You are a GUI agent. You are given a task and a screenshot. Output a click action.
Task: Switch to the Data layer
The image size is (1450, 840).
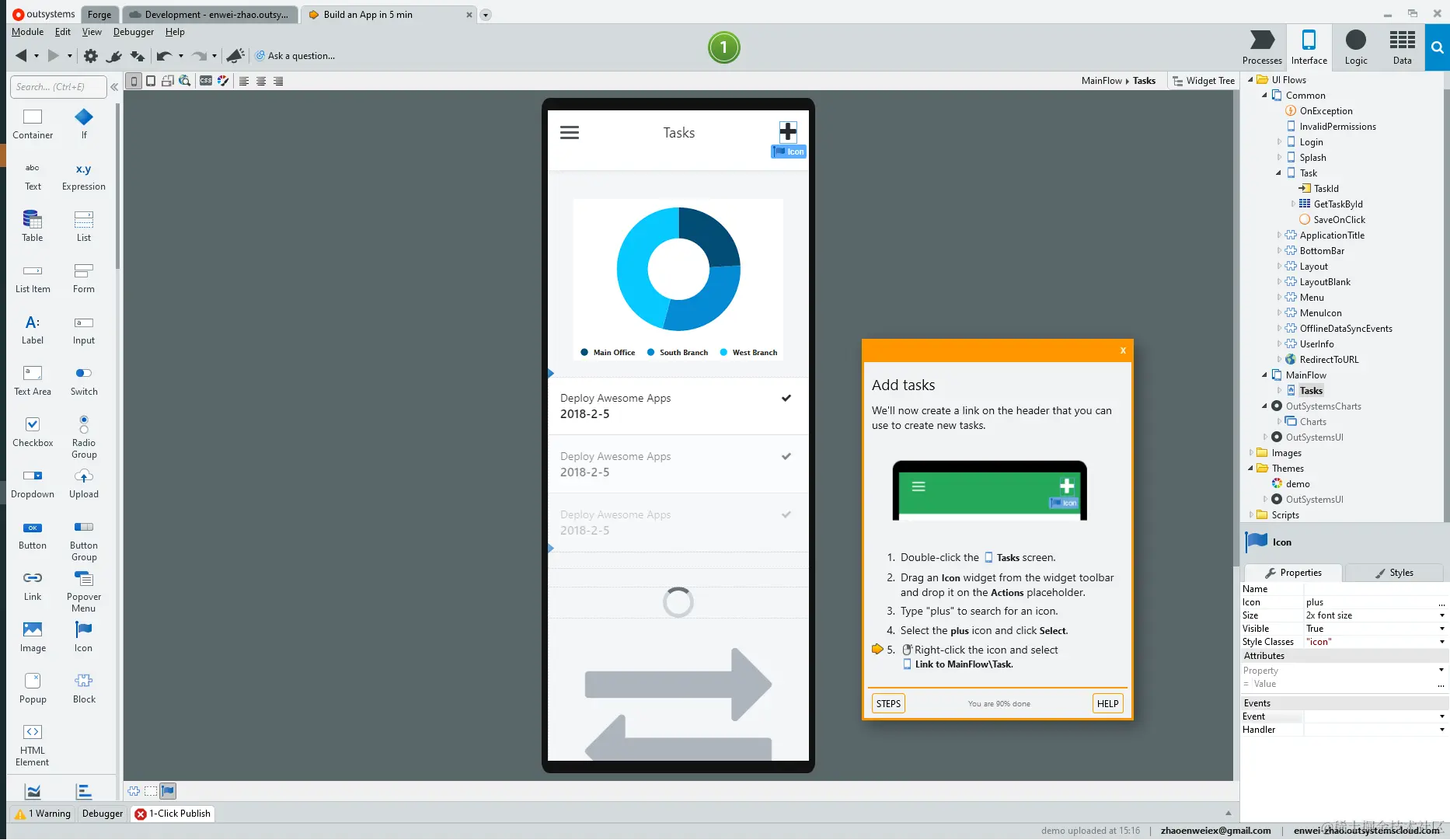coord(1403,47)
